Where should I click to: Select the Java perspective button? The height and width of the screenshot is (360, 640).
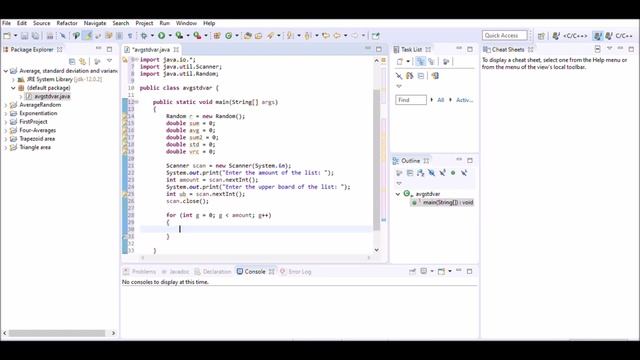598,36
